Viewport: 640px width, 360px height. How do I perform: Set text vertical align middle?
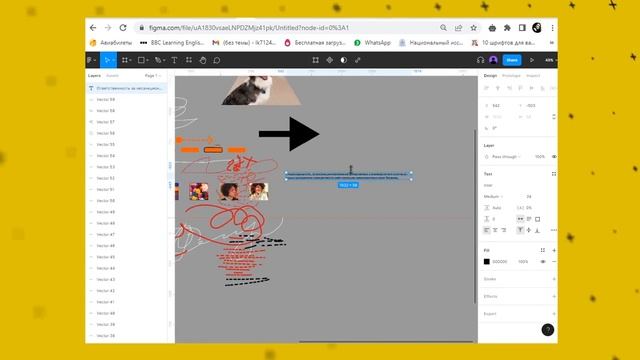click(529, 230)
